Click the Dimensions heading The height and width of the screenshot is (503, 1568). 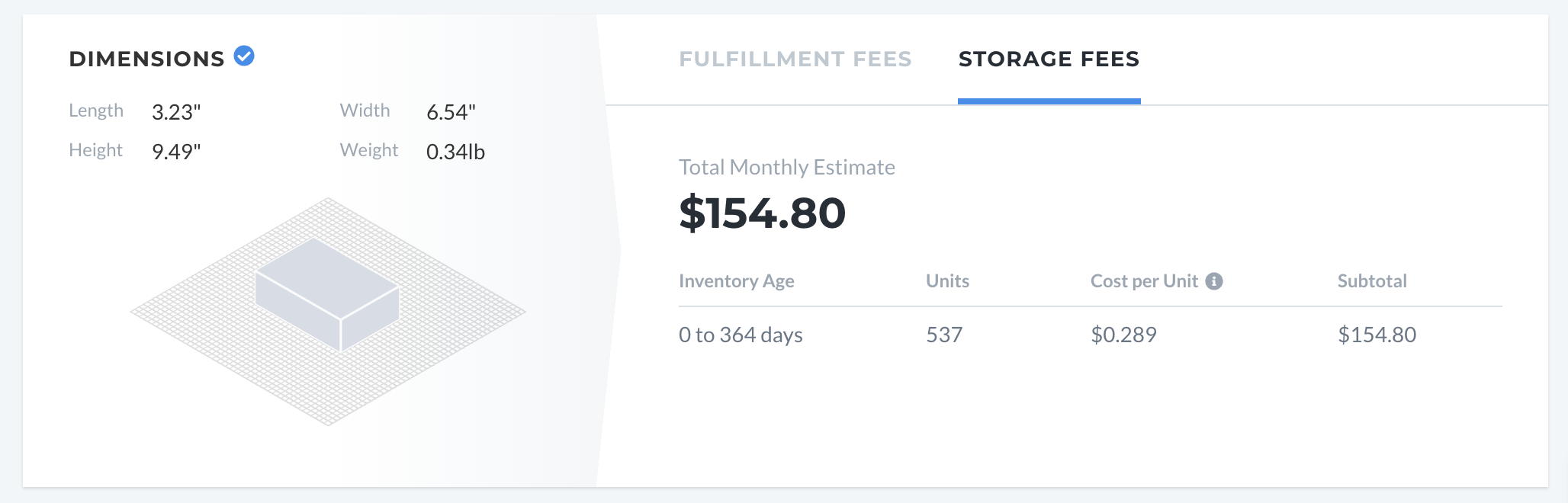146,59
